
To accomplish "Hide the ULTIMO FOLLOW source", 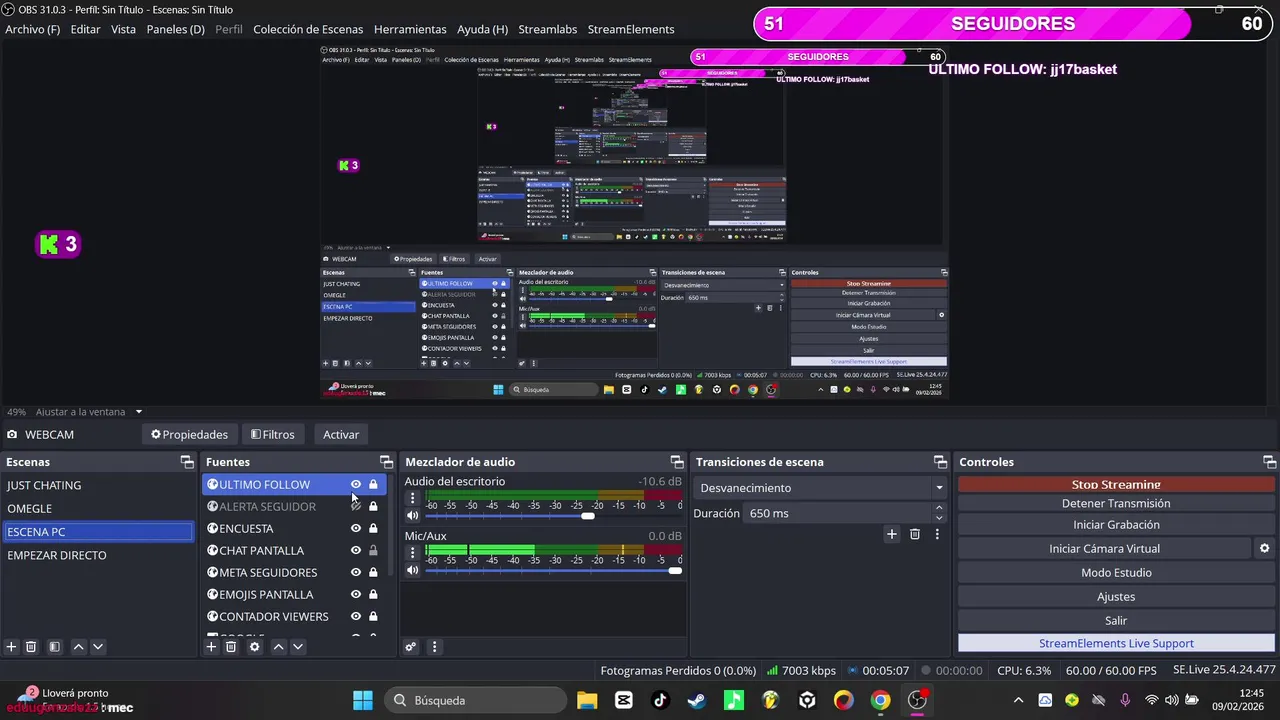I will click(355, 484).
